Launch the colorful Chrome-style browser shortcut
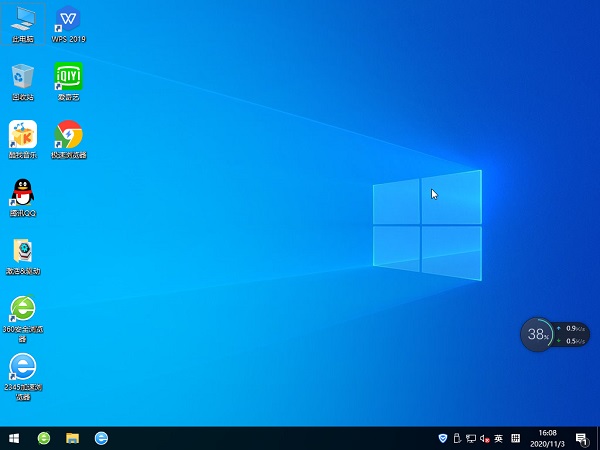 (68, 135)
